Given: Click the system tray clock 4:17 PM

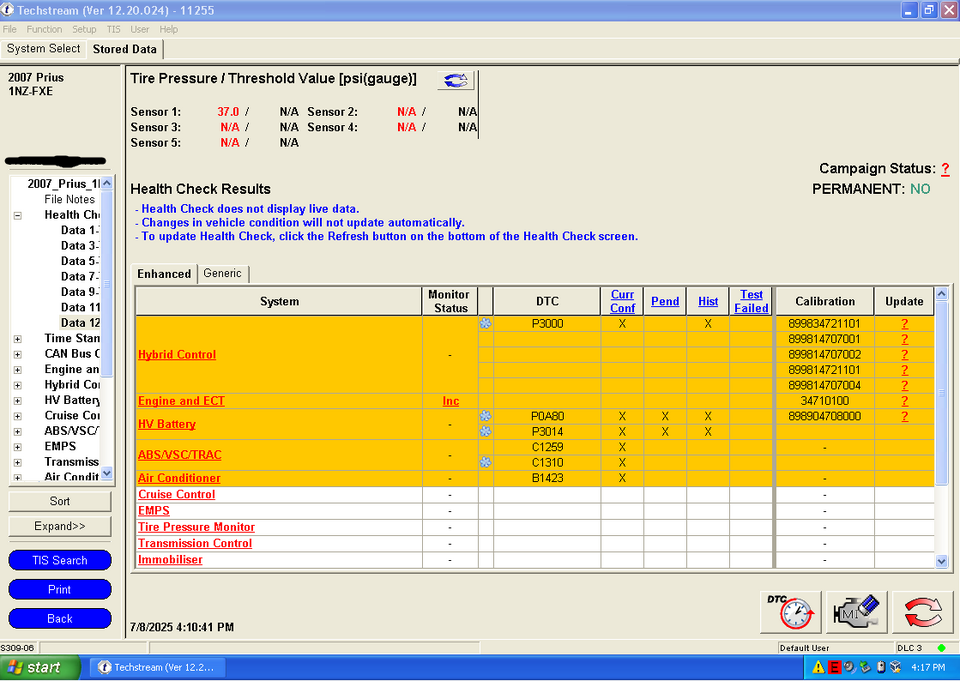Looking at the screenshot, I should 928,668.
